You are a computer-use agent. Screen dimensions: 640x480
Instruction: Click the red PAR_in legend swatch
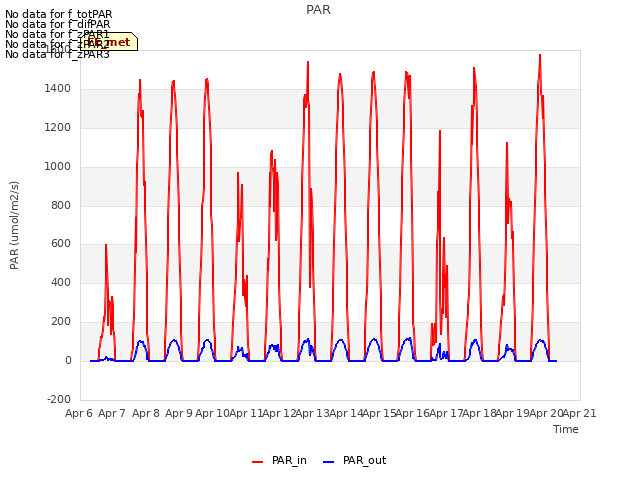tap(258, 462)
